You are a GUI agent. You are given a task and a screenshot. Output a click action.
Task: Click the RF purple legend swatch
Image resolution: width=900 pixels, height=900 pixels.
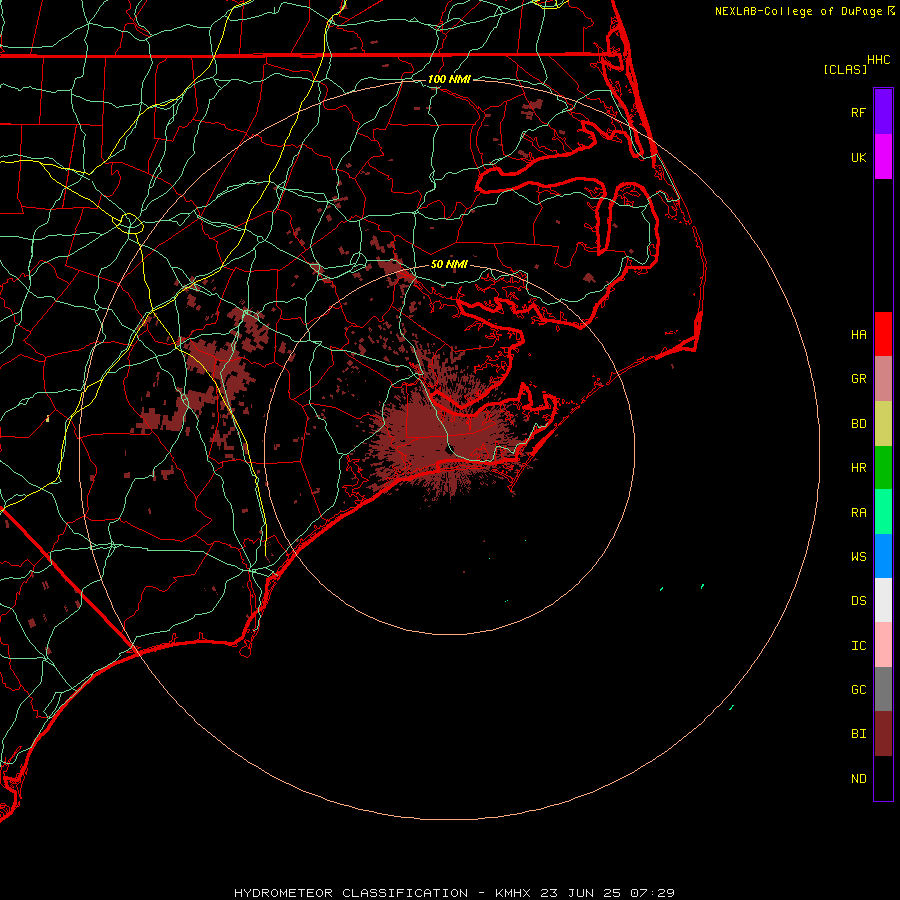coord(883,112)
